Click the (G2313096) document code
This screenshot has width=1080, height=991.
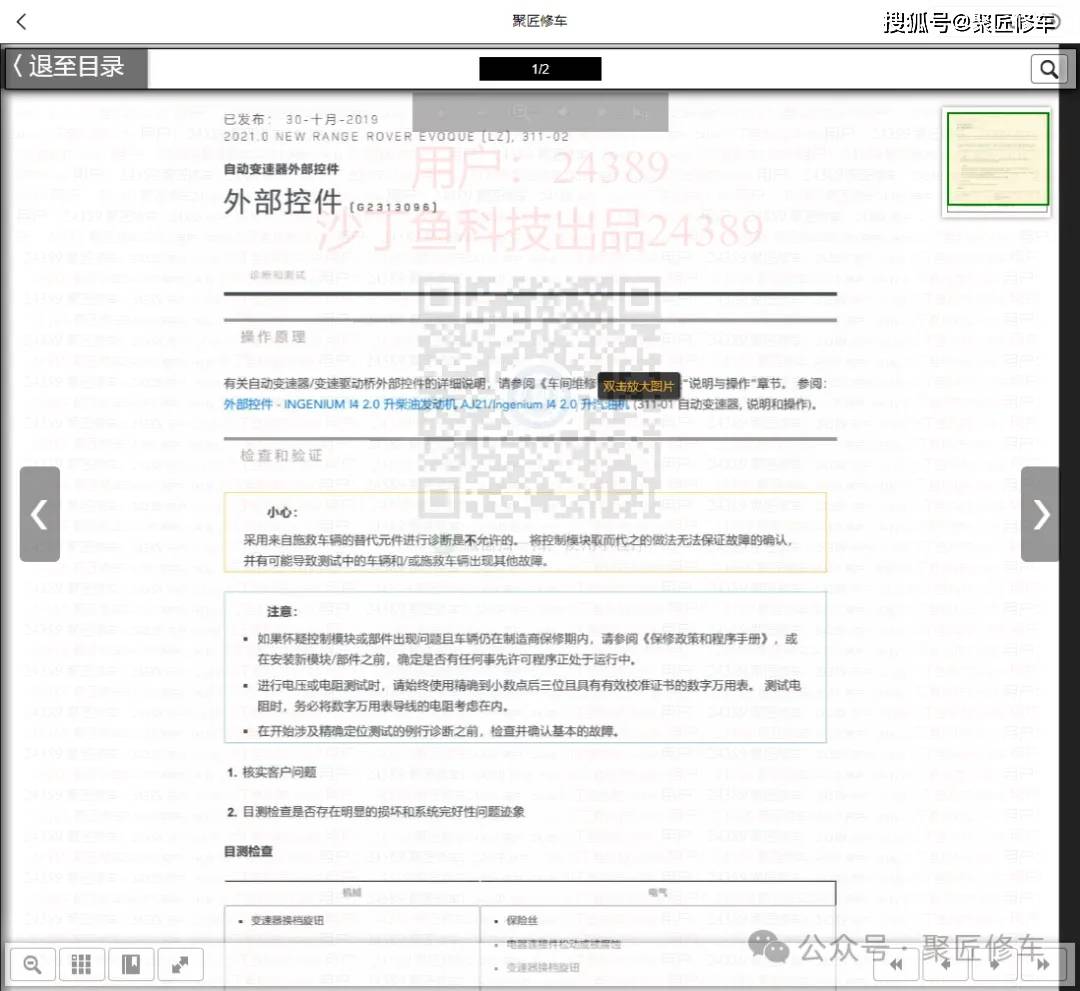point(393,207)
